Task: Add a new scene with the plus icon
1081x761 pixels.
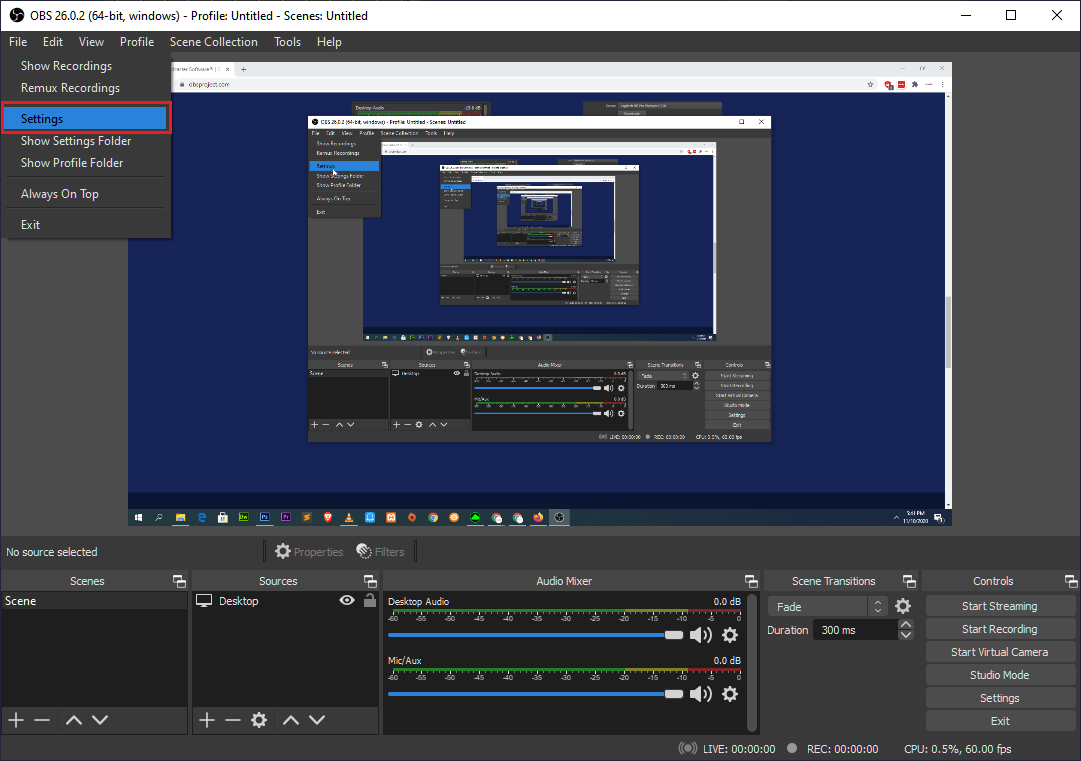Action: [16, 720]
